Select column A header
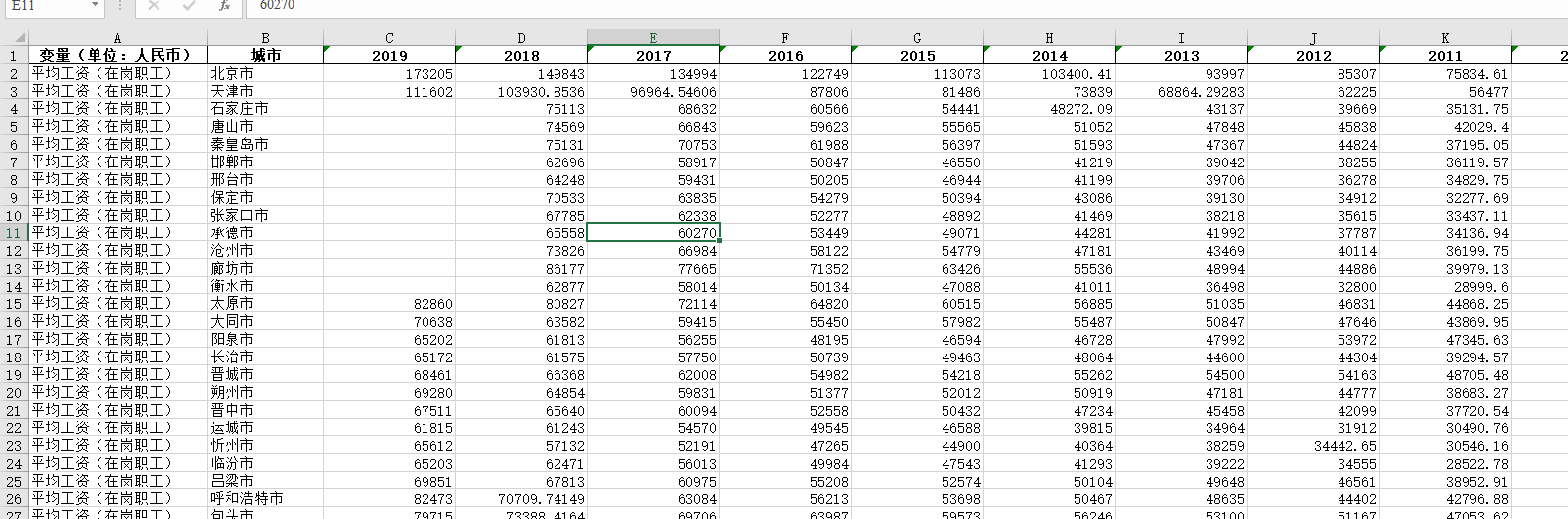This screenshot has height=519, width=1568. (117, 37)
